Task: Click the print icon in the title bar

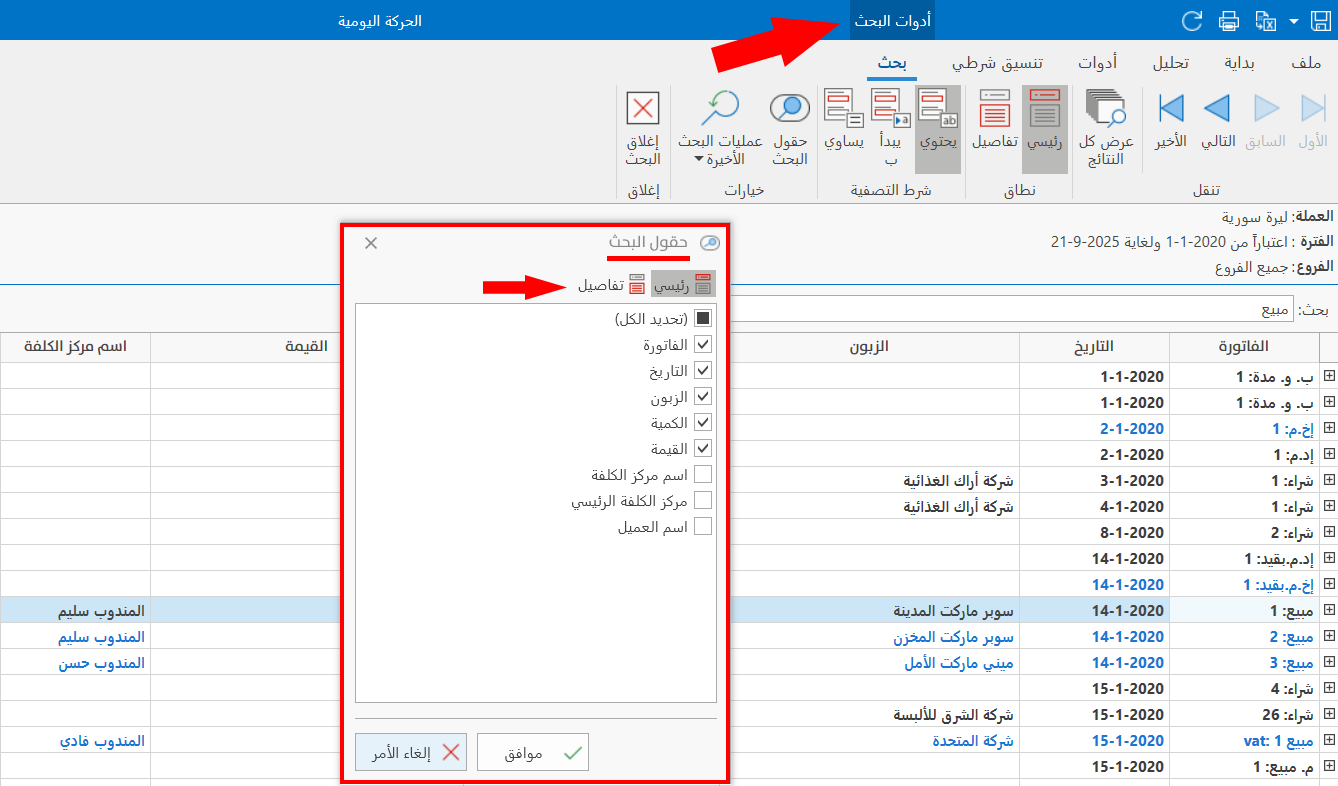Action: (x=1229, y=19)
